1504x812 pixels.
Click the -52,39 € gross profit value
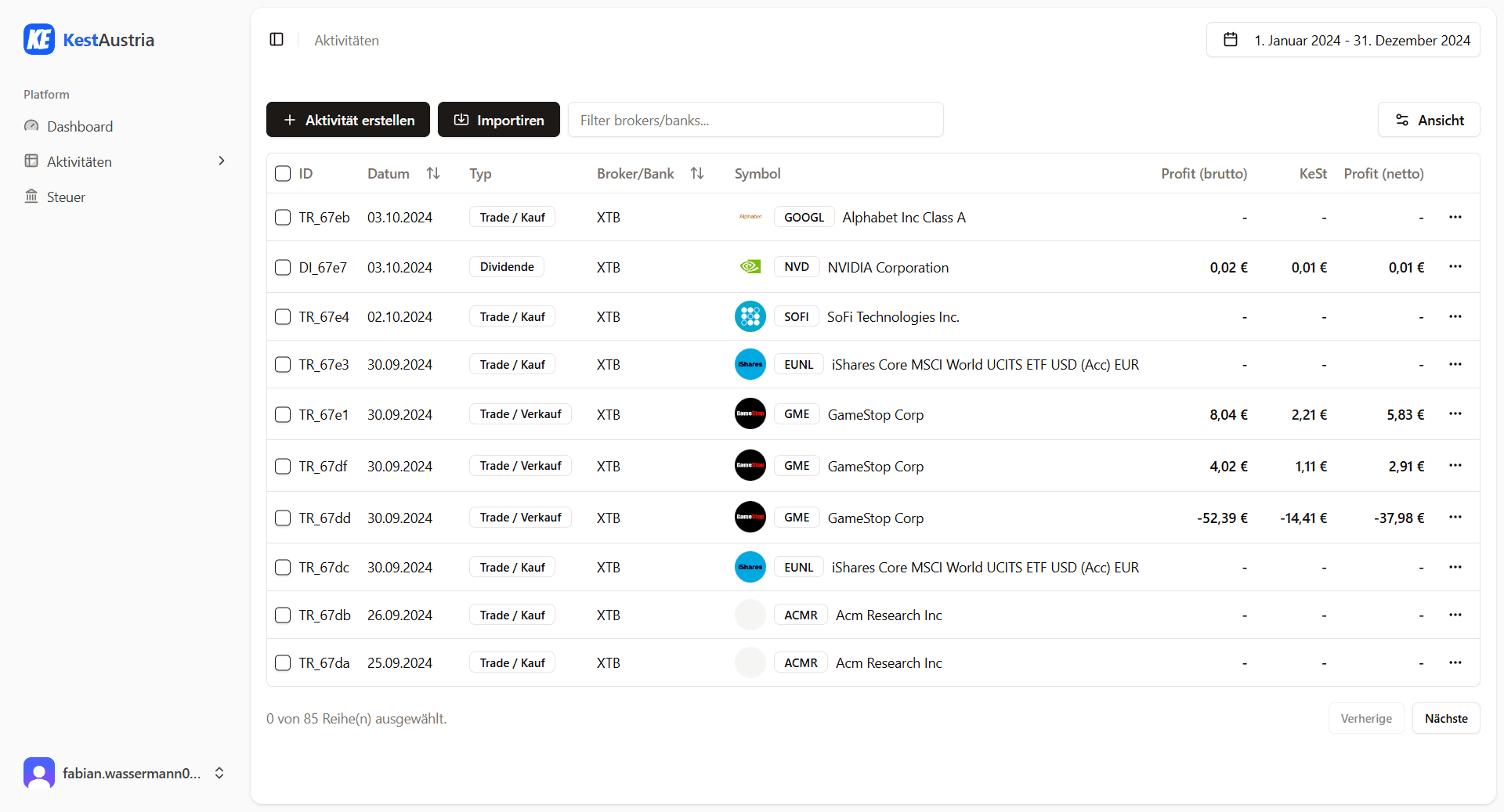point(1222,518)
